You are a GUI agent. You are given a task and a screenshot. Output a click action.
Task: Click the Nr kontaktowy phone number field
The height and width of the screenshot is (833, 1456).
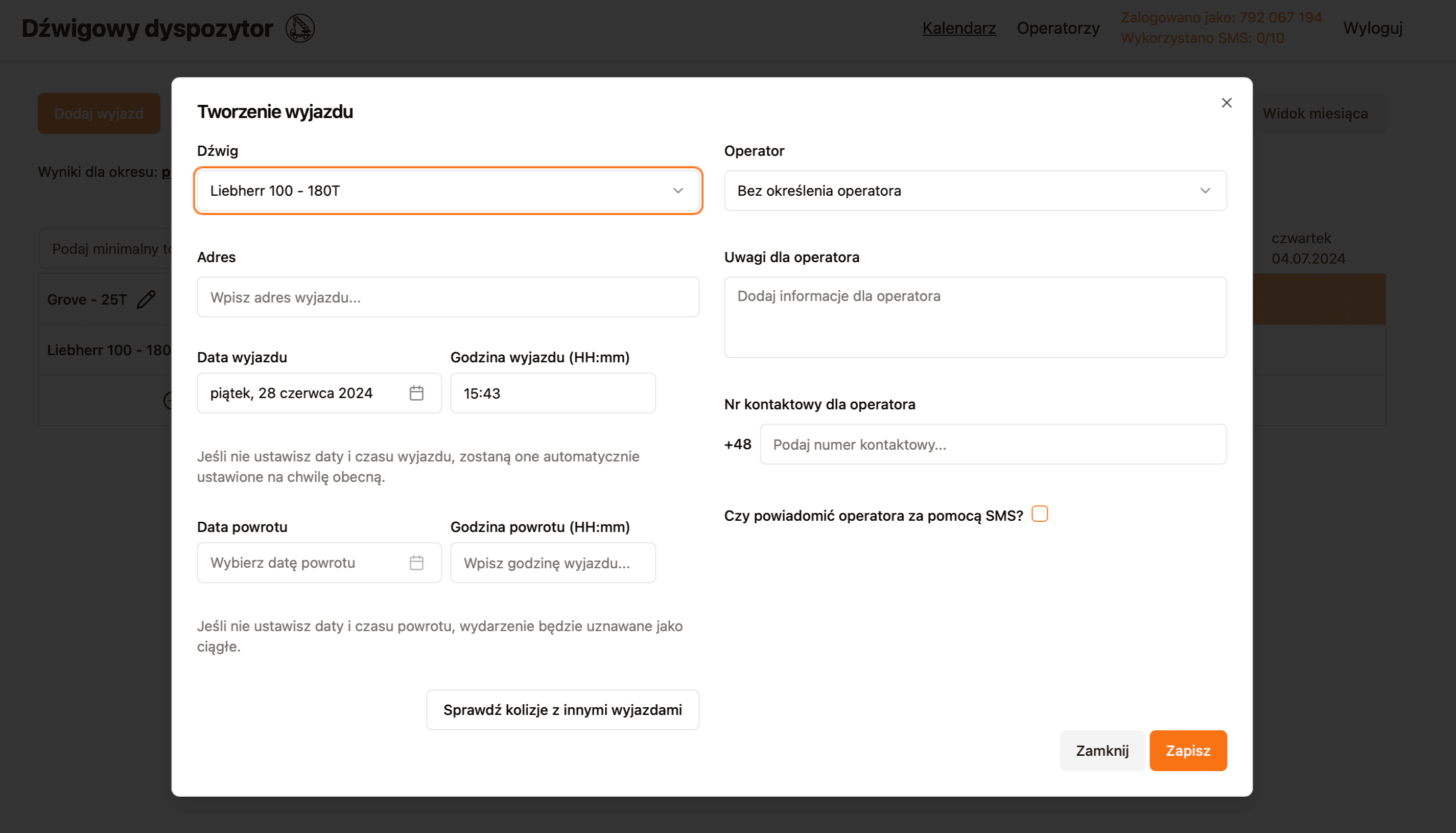tap(993, 444)
